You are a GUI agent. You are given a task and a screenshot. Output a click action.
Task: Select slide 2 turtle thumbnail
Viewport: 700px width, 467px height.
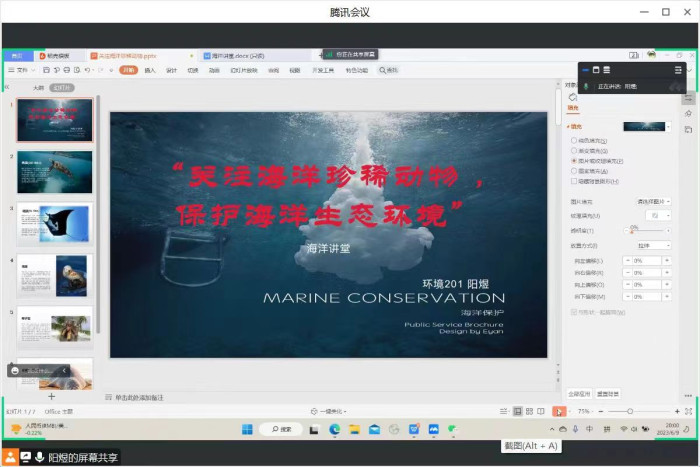[x=55, y=172]
